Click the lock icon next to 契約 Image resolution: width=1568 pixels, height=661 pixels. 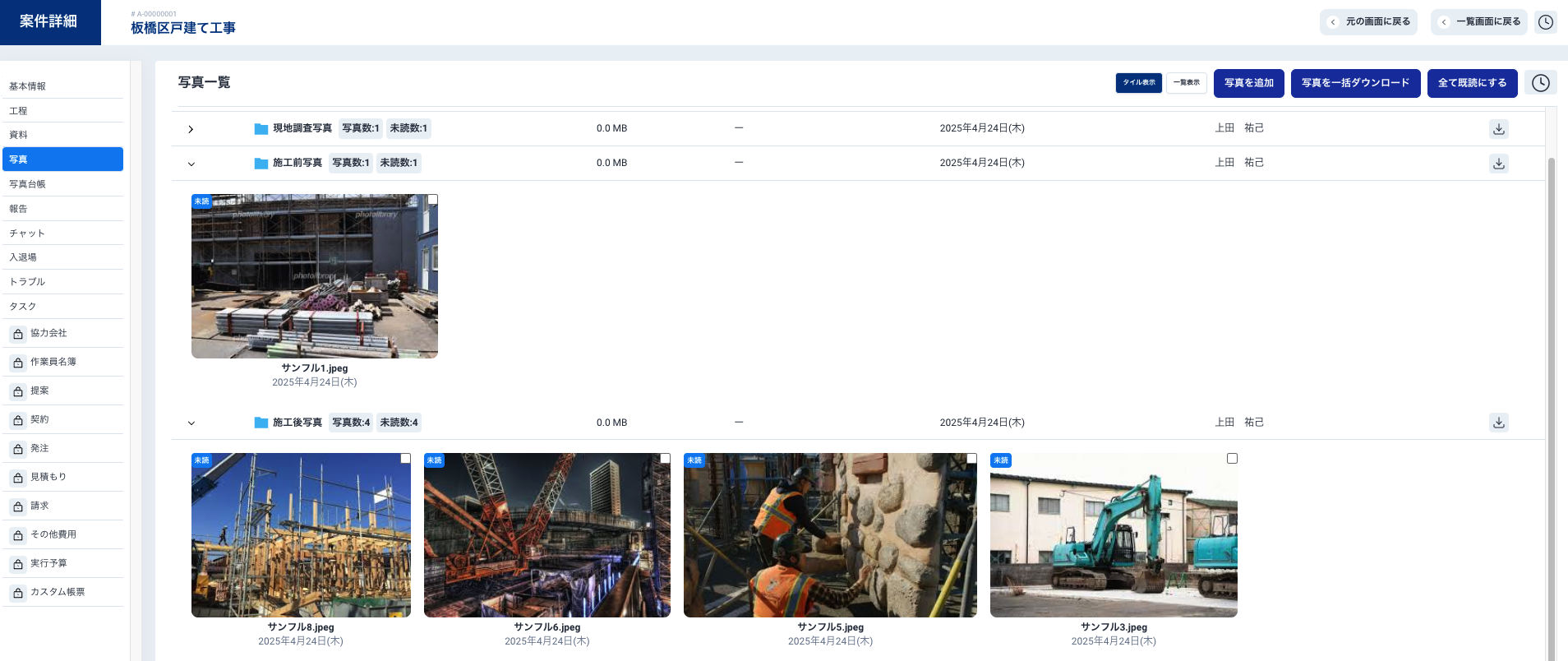[18, 420]
